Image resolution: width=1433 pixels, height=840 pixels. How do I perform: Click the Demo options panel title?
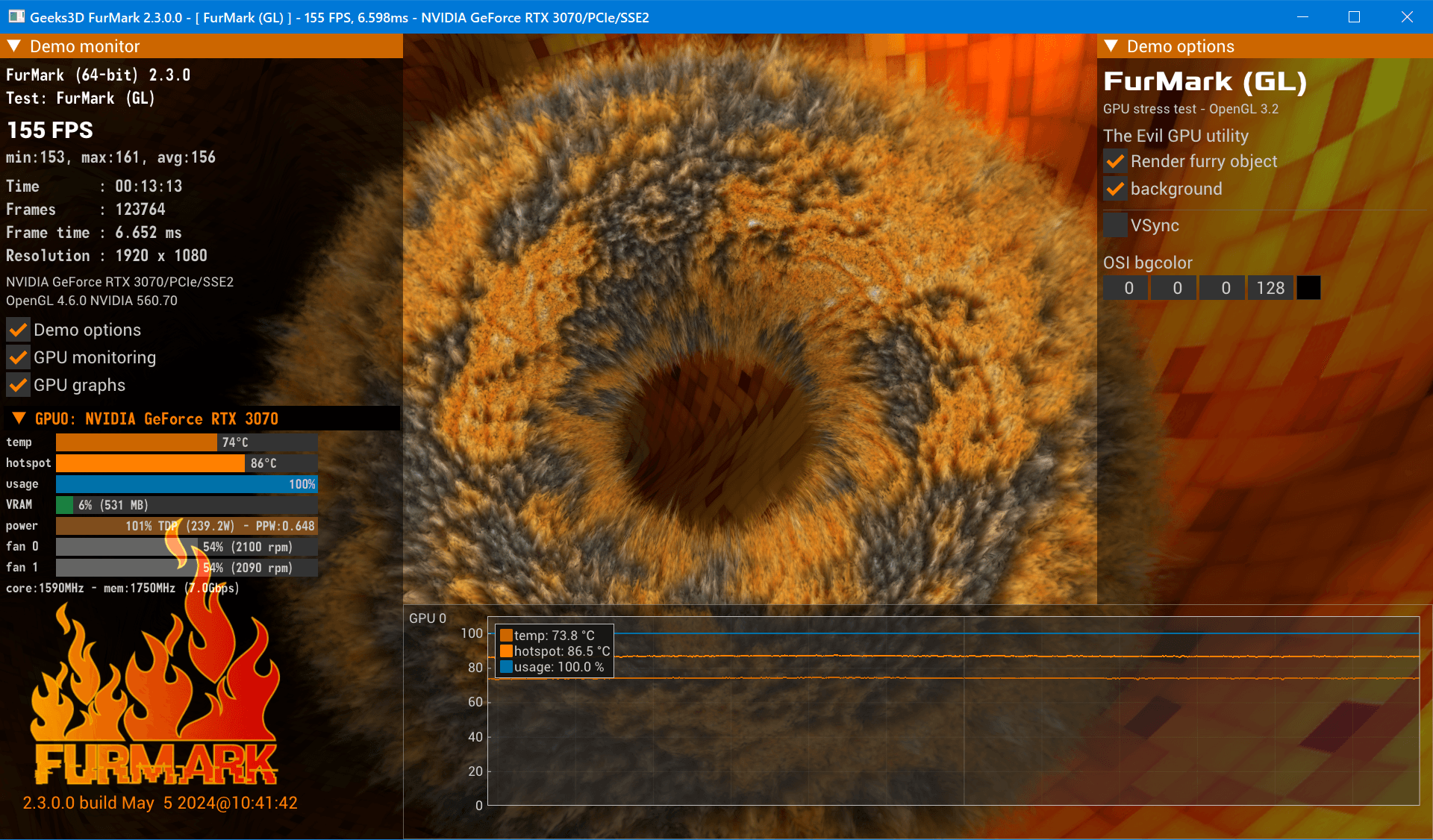point(1180,46)
